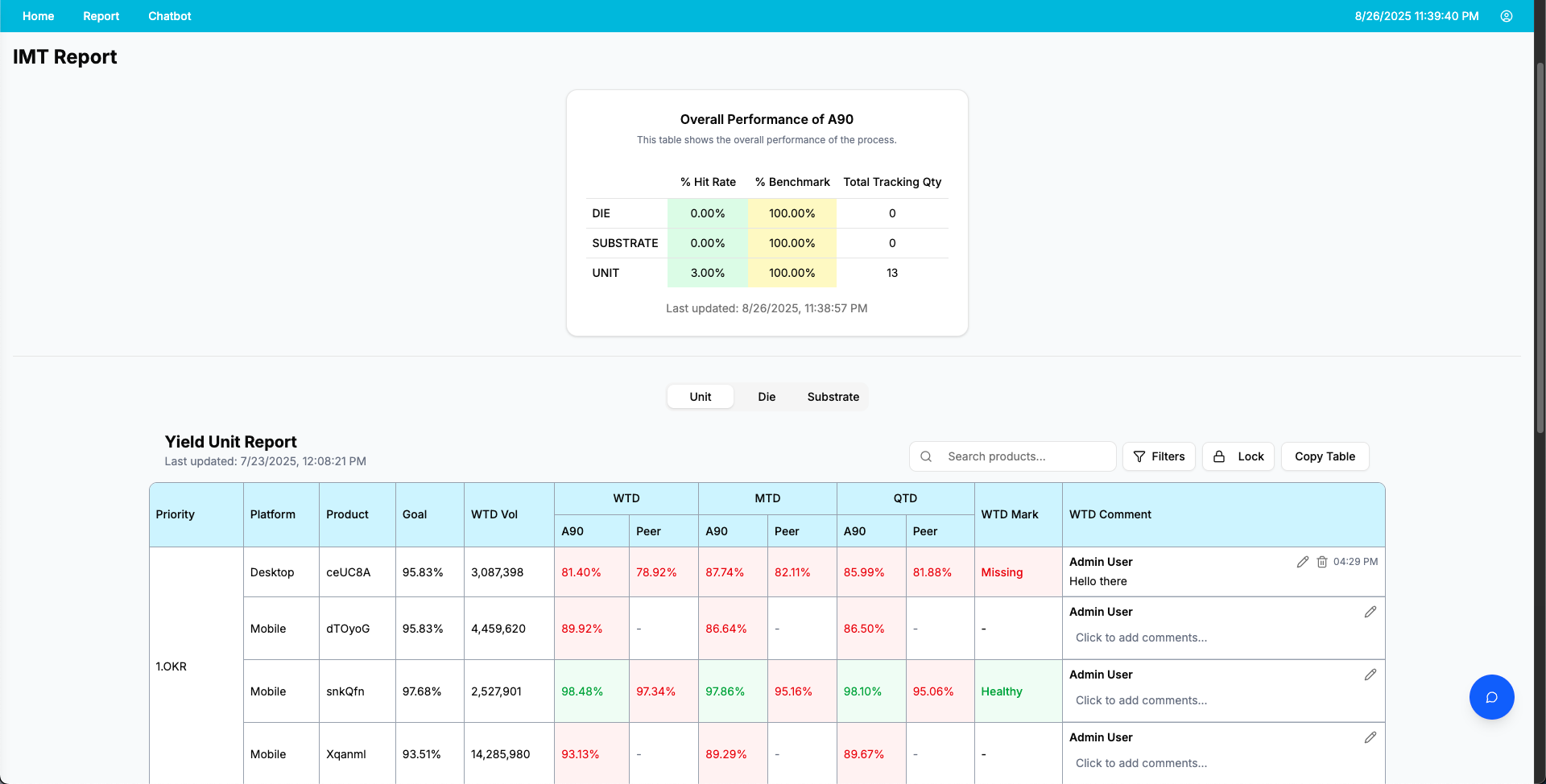Add a comment for product dTOyoG
The height and width of the screenshot is (784, 1546).
pyautogui.click(x=1141, y=638)
